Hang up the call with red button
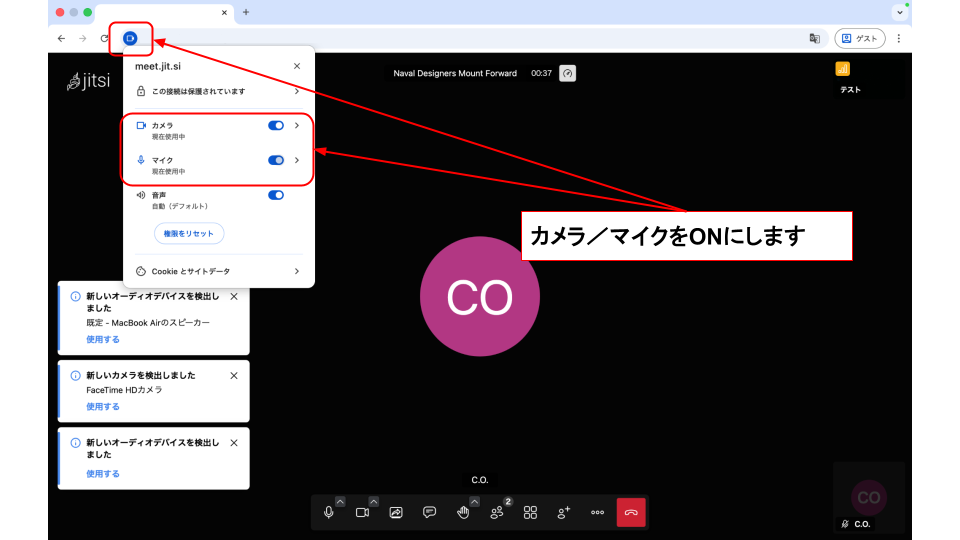Screen dimensions: 960x540 tap(631, 512)
